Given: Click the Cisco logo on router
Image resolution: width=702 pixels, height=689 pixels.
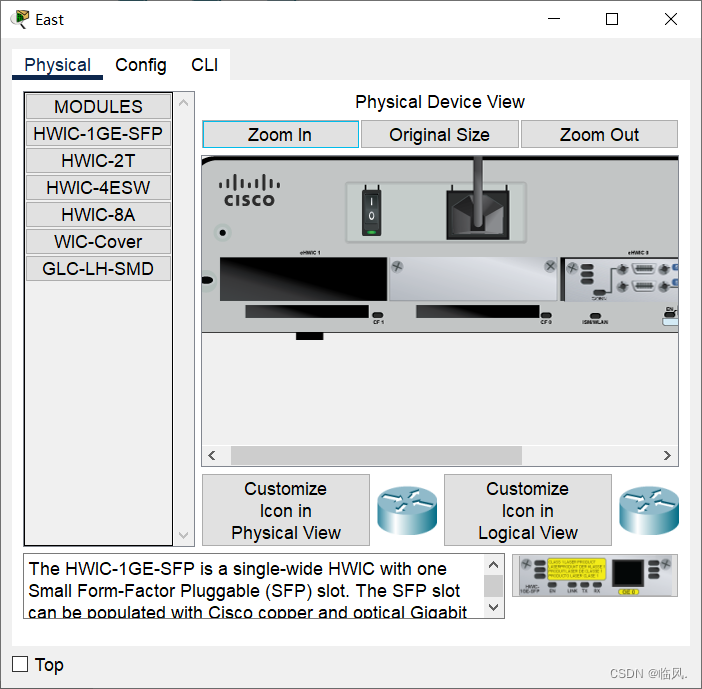Looking at the screenshot, I should tap(249, 191).
